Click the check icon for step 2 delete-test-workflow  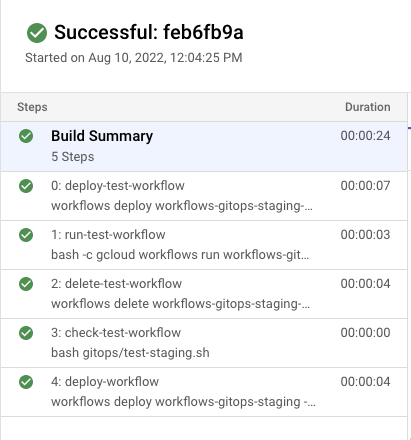click(26, 284)
